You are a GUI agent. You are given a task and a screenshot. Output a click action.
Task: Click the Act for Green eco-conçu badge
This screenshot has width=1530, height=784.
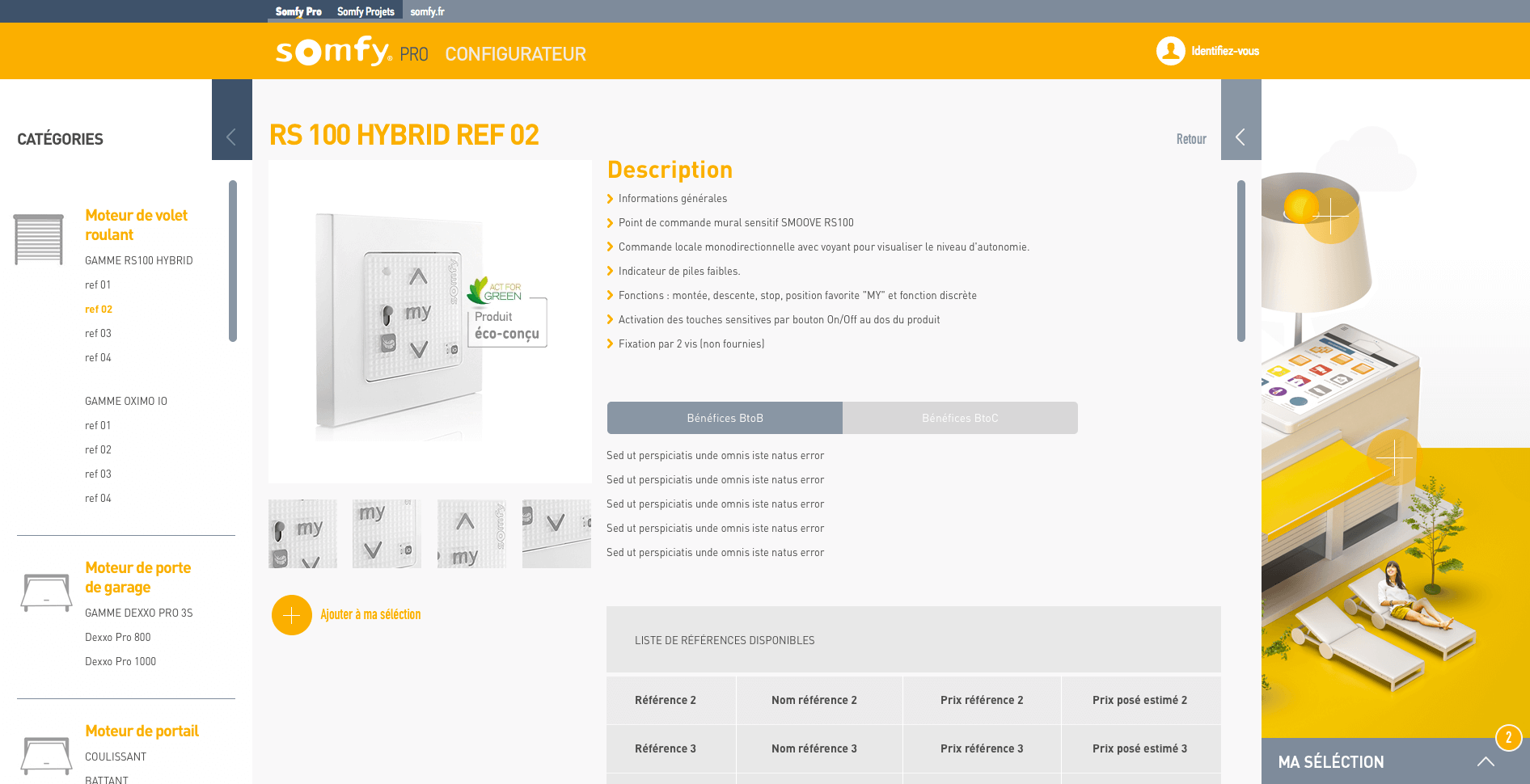[507, 312]
